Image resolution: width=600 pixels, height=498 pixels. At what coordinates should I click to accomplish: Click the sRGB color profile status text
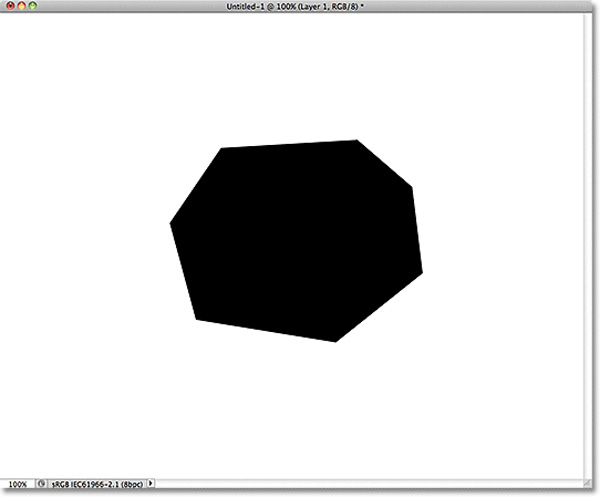(x=97, y=482)
